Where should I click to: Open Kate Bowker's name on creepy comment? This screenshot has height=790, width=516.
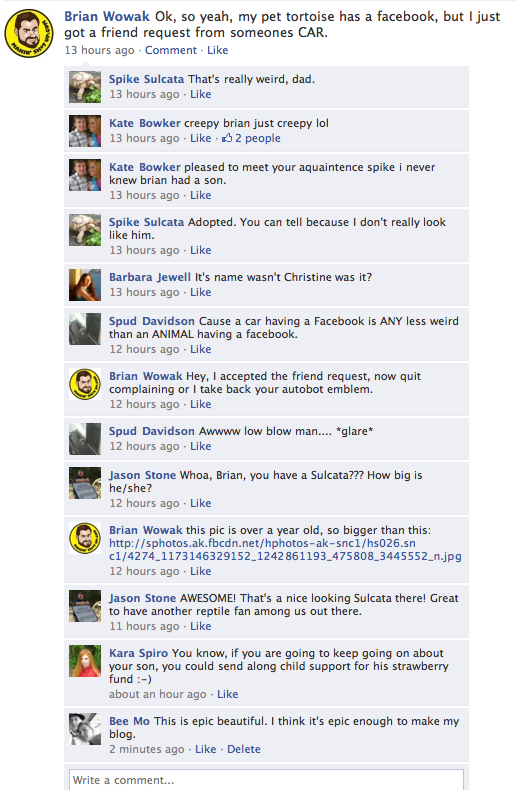tap(145, 123)
